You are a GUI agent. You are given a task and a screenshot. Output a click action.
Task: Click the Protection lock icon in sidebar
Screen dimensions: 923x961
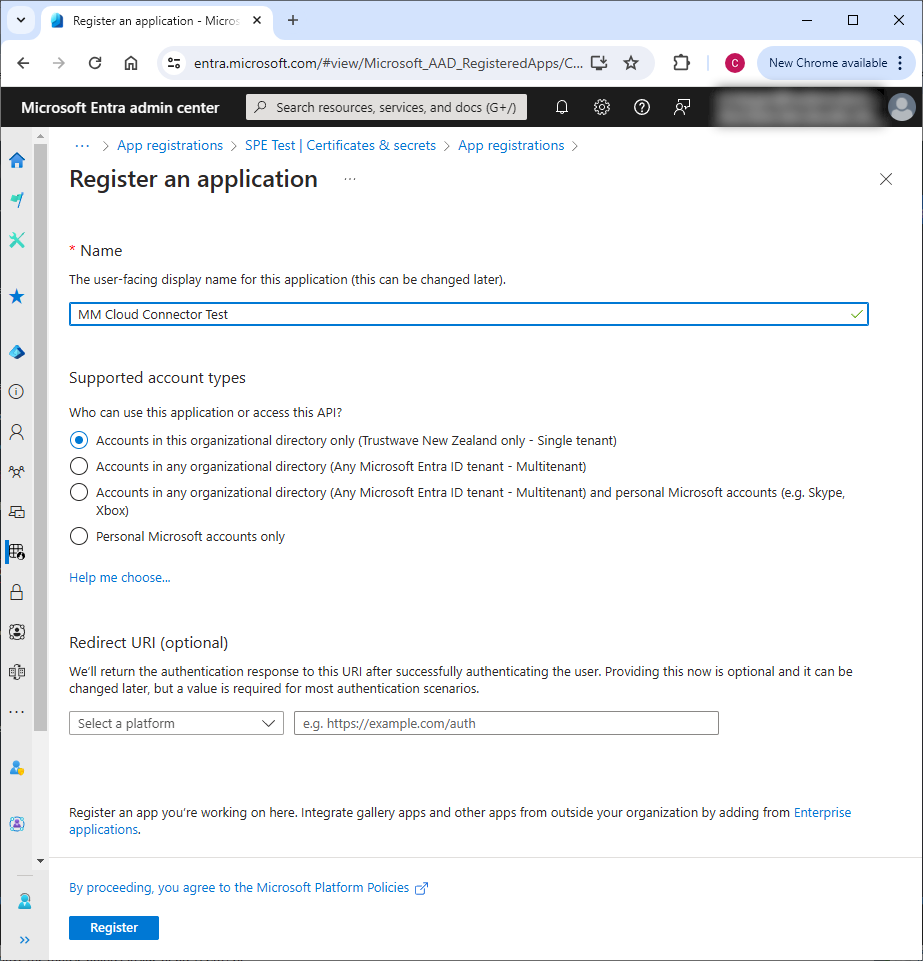(x=17, y=592)
